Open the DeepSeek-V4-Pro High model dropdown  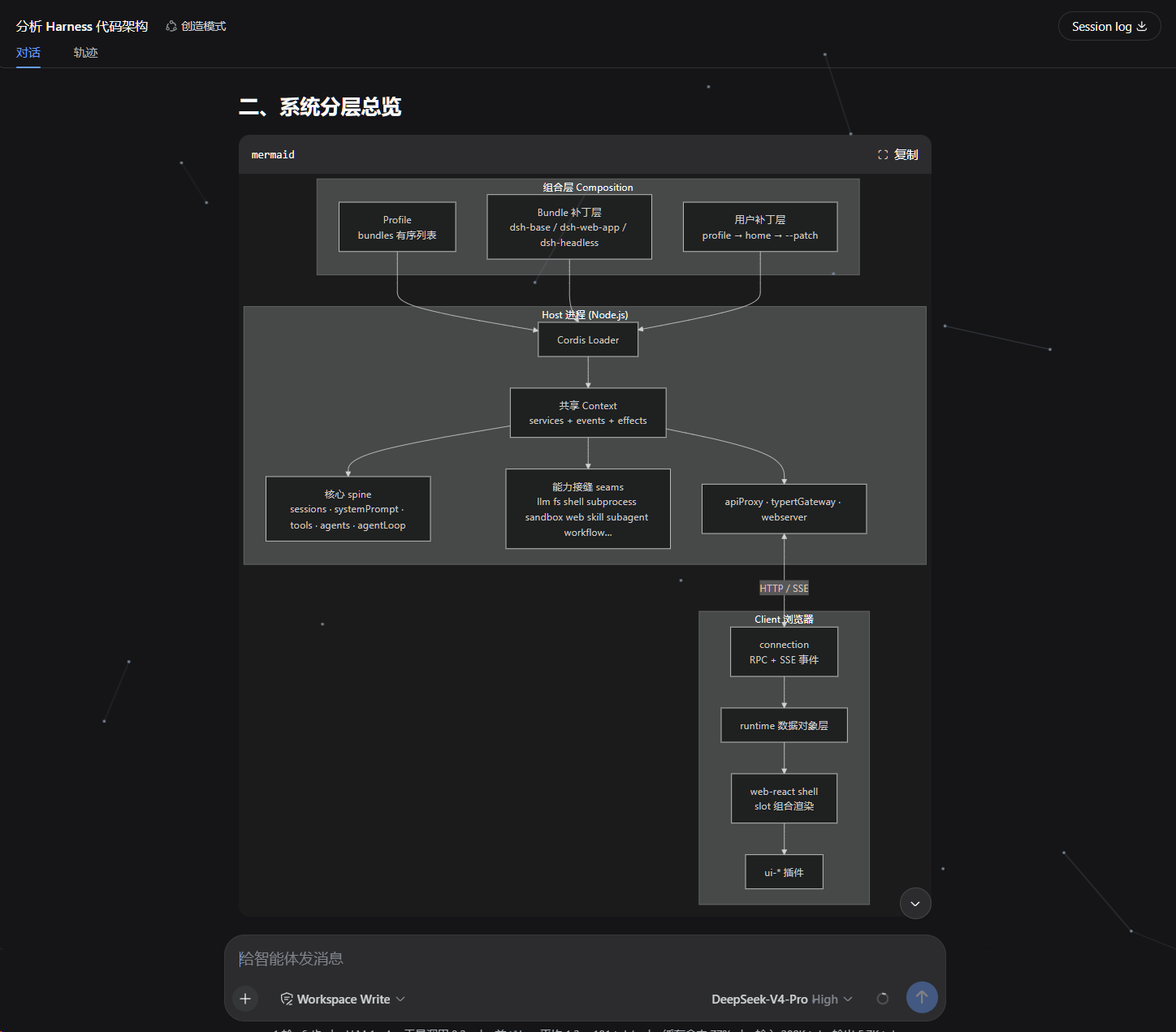(782, 999)
